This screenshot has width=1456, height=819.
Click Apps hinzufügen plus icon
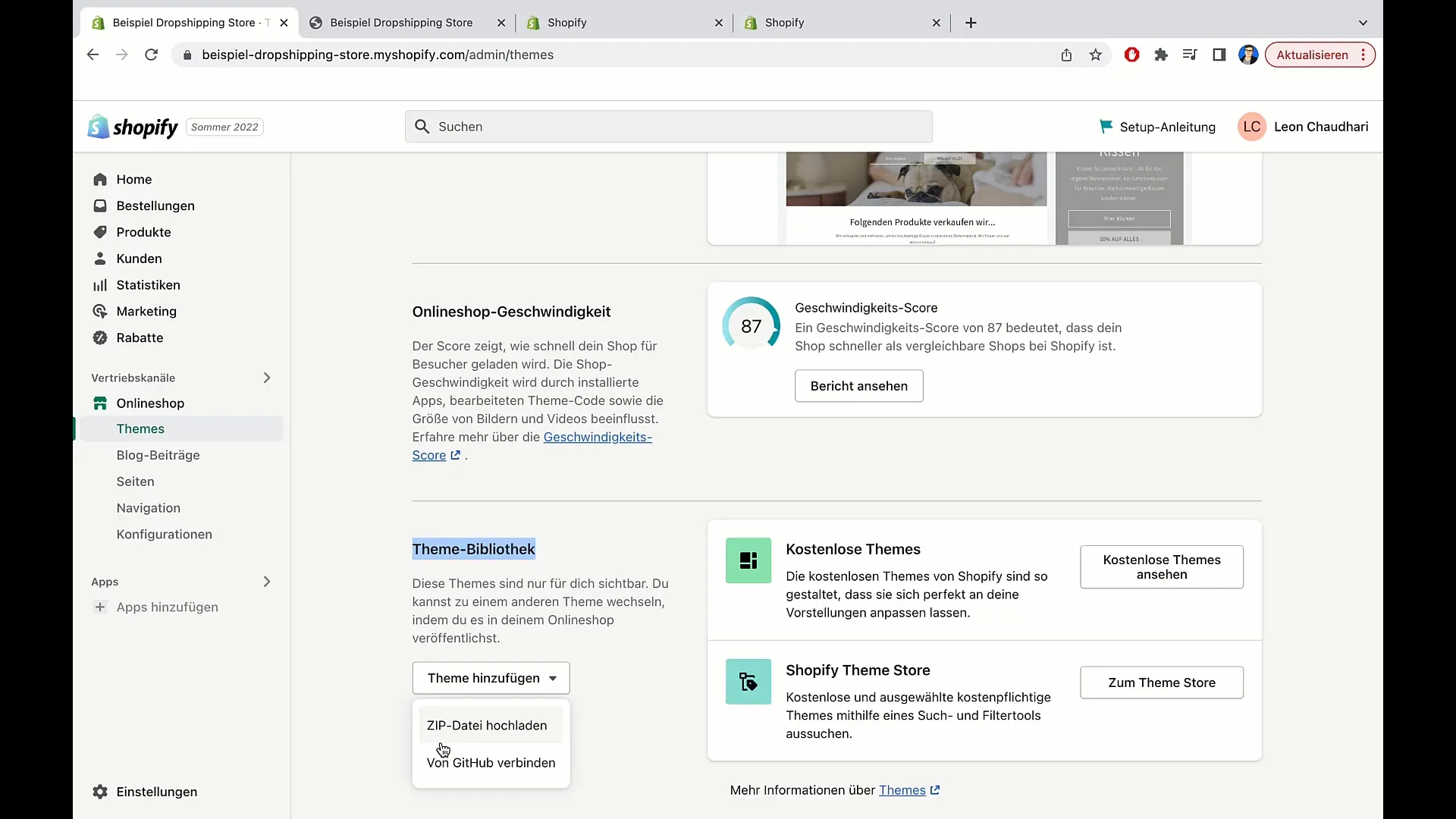coord(99,607)
